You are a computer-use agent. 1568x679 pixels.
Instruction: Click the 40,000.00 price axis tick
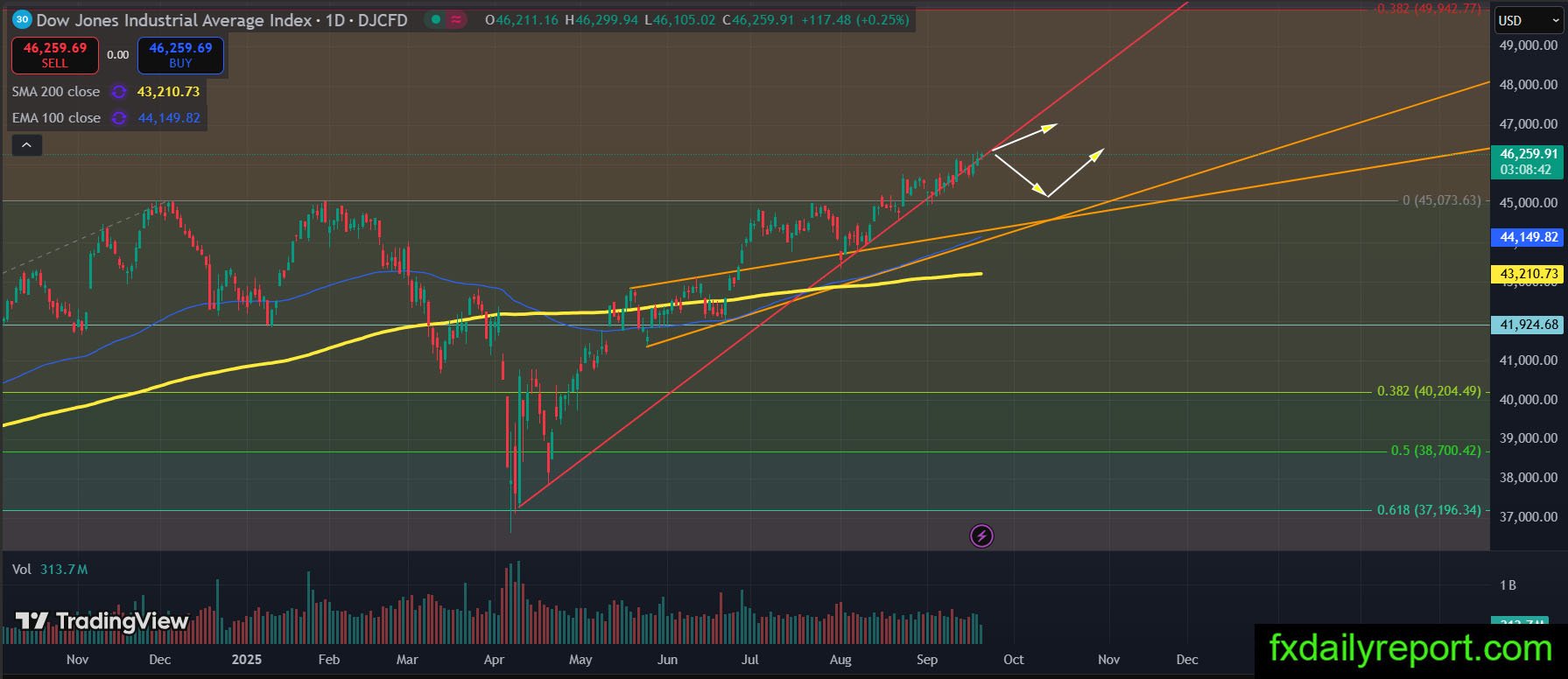pyautogui.click(x=1529, y=400)
